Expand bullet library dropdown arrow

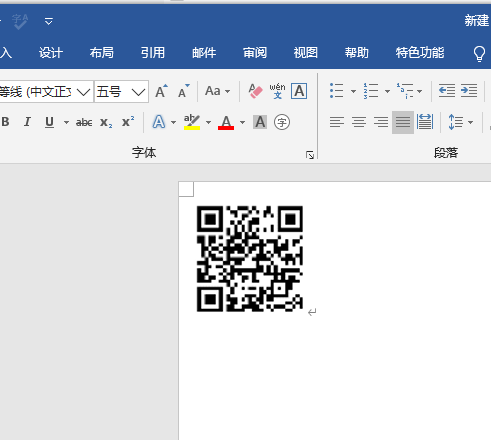[x=353, y=91]
